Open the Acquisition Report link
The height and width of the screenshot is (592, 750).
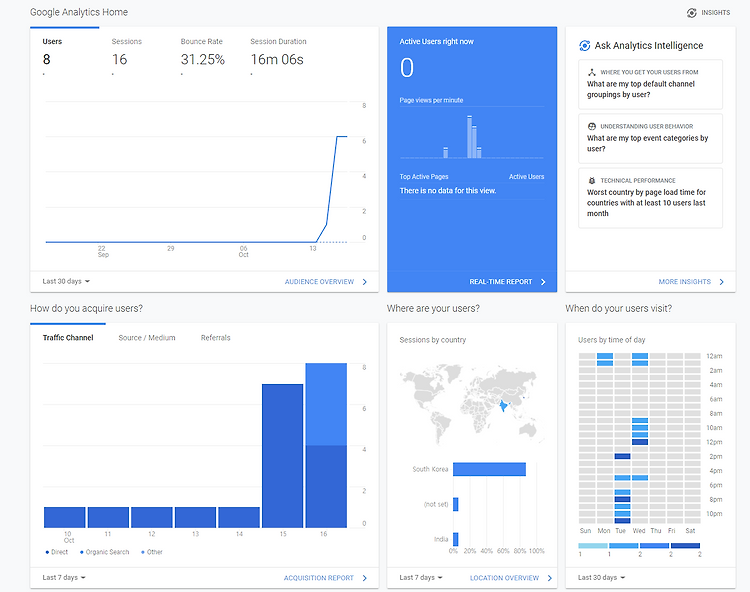coord(319,578)
